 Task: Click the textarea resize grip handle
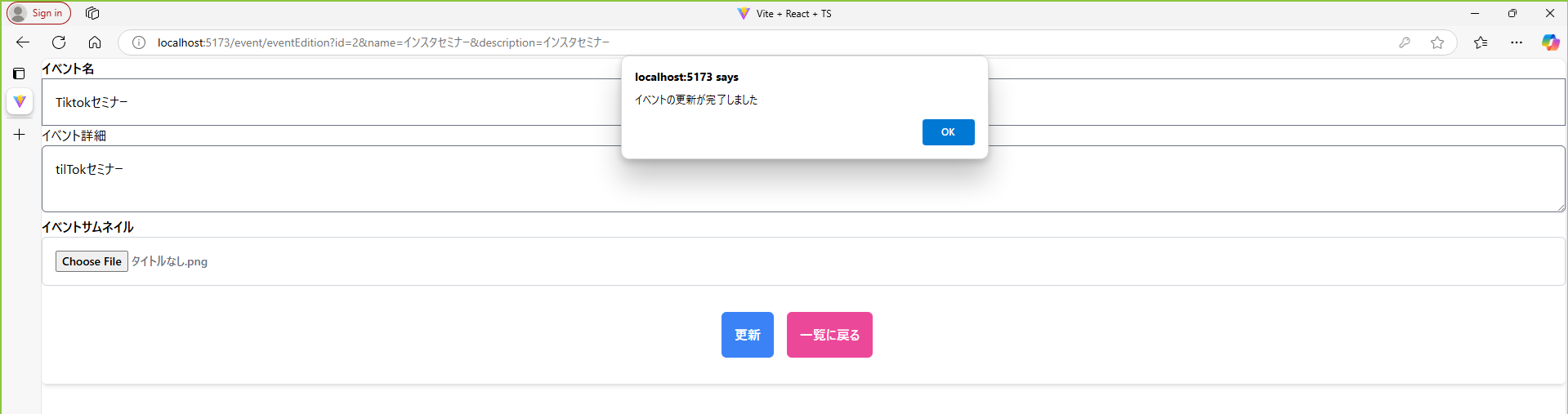point(1560,207)
